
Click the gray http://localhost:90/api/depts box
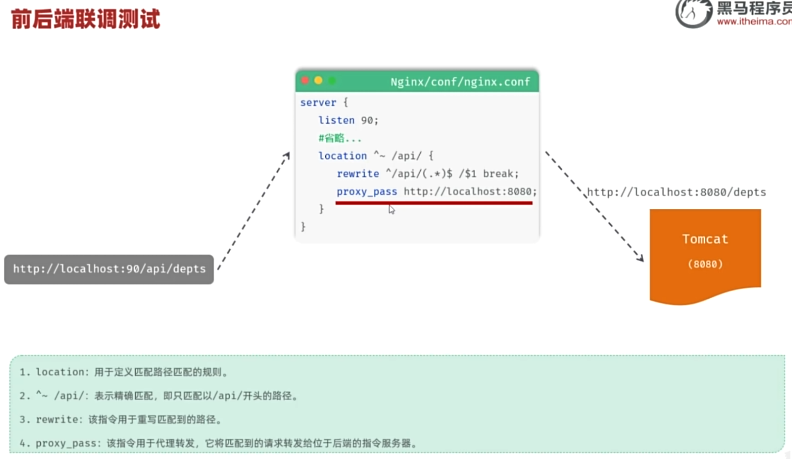(x=109, y=269)
